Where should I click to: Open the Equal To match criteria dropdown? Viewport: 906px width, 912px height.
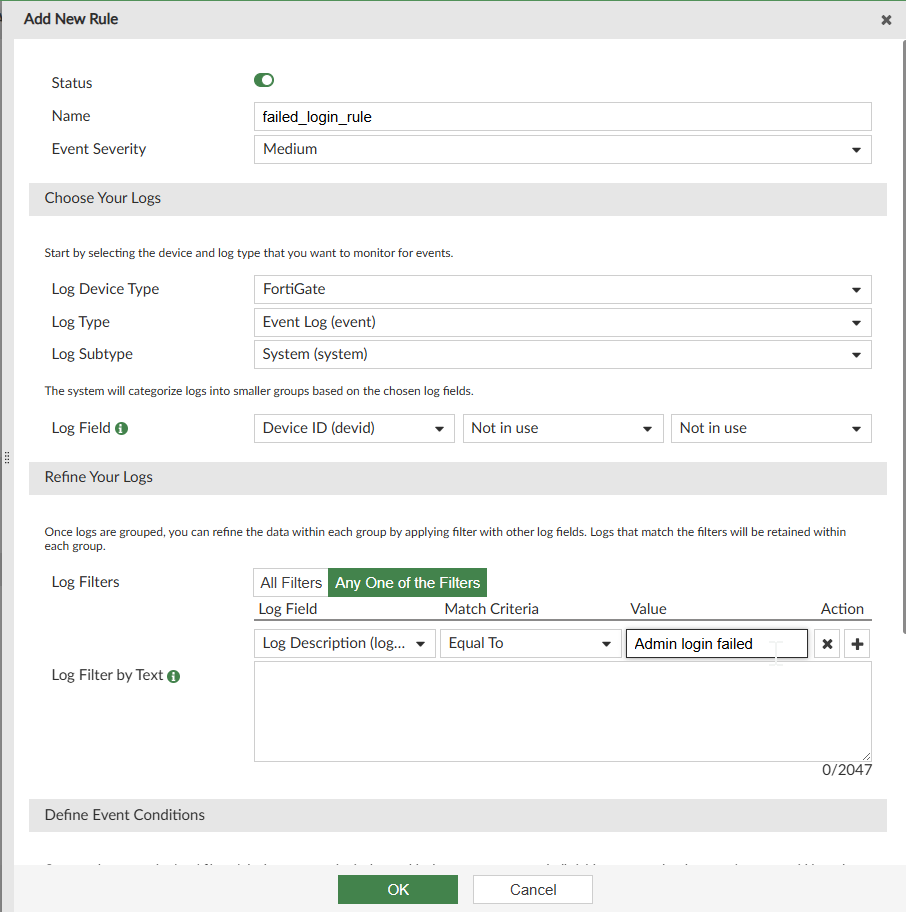530,643
